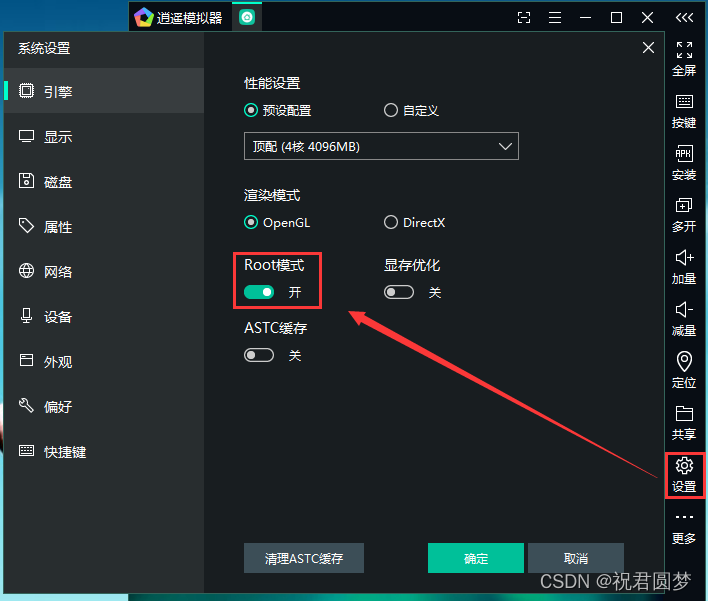Collapse the sidebar with triple-chevron arrow

(684, 18)
